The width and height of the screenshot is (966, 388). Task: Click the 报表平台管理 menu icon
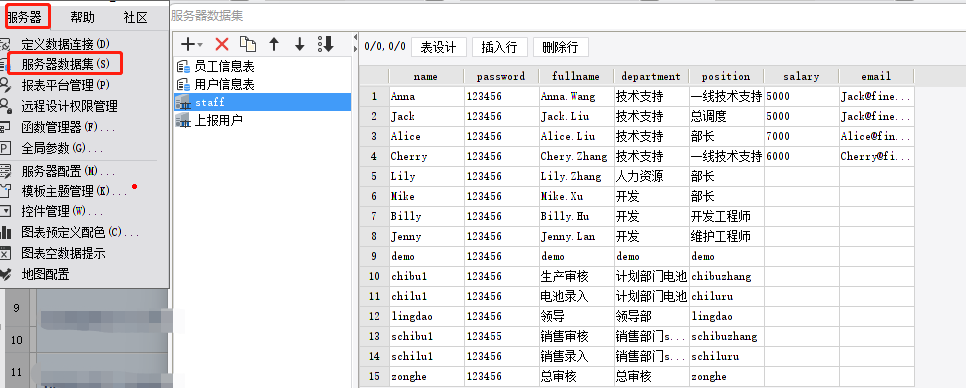pyautogui.click(x=6, y=85)
